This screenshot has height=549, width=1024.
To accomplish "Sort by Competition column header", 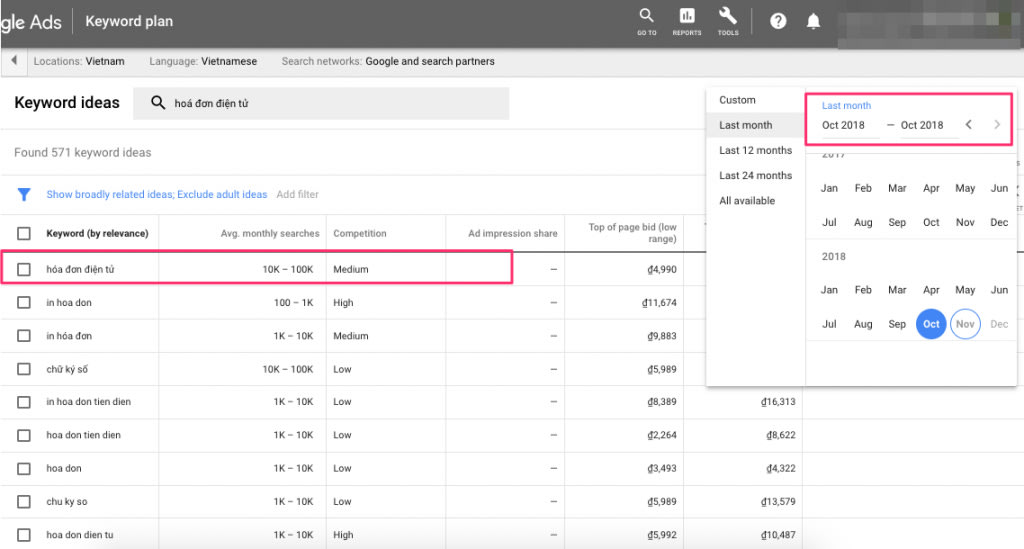I will click(360, 234).
